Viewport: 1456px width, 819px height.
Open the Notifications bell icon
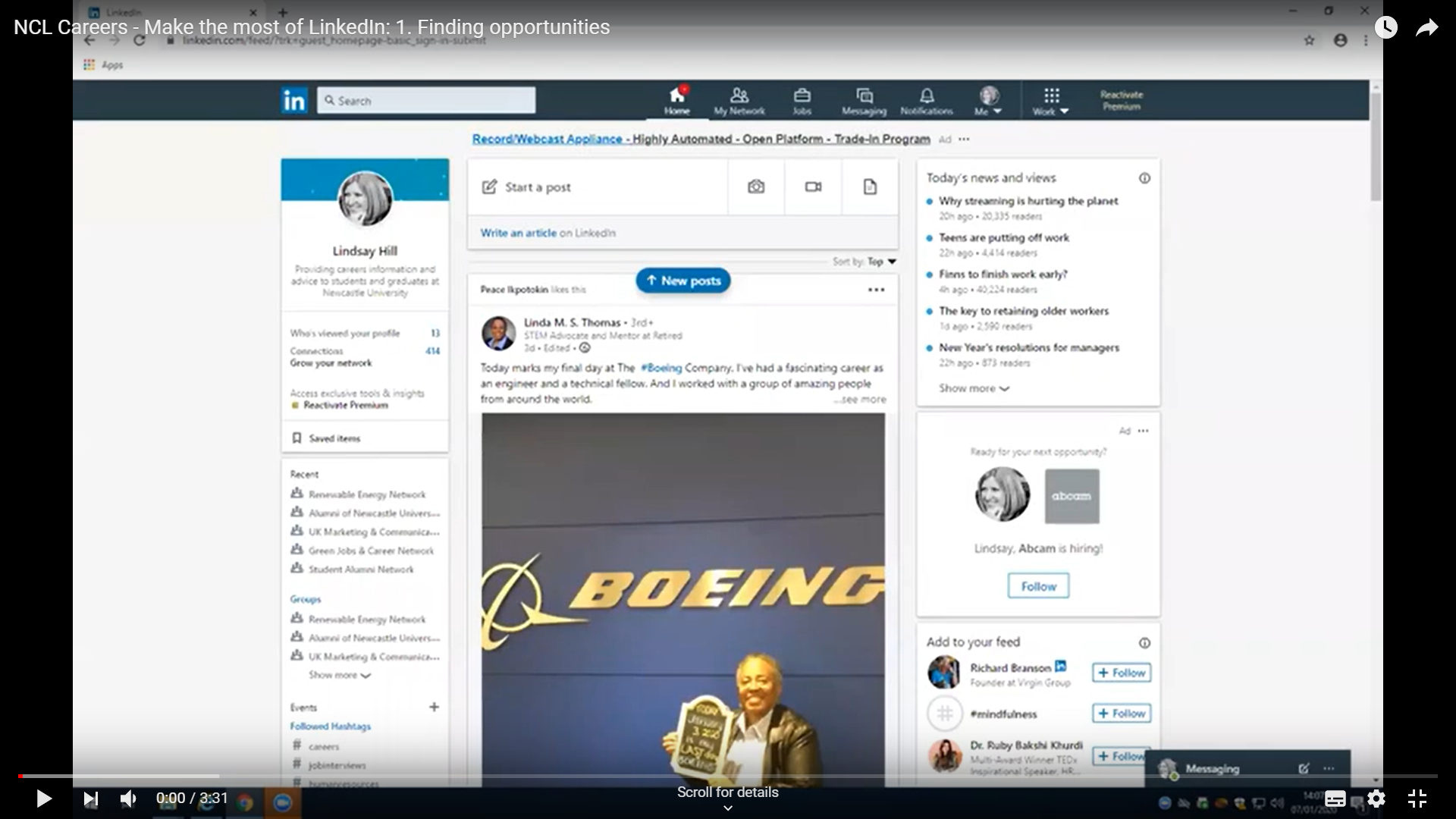click(x=926, y=100)
